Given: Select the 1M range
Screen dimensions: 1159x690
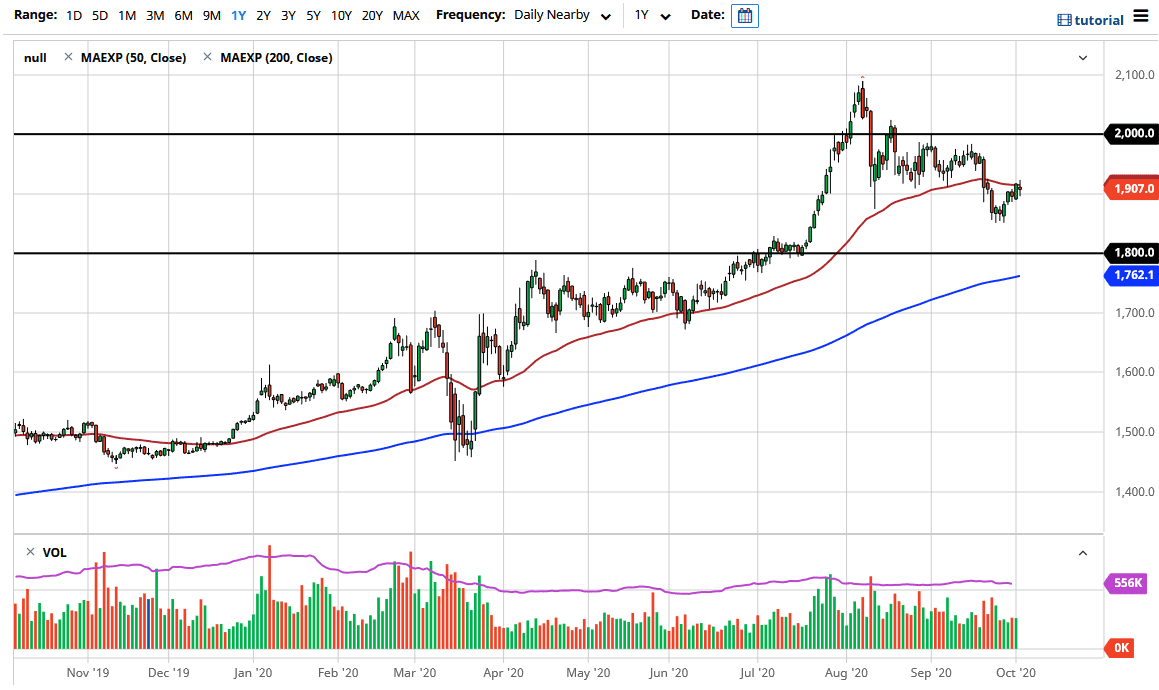Looking at the screenshot, I should coord(127,16).
